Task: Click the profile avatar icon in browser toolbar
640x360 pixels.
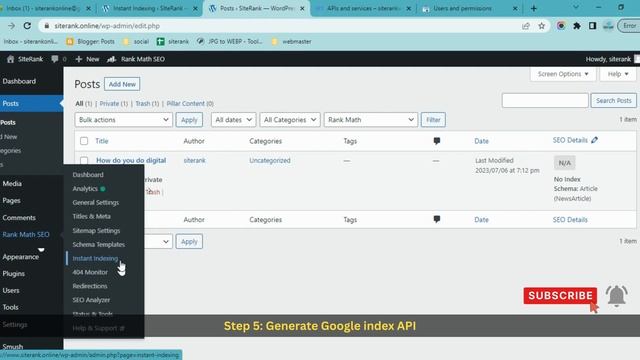Action: [608, 26]
